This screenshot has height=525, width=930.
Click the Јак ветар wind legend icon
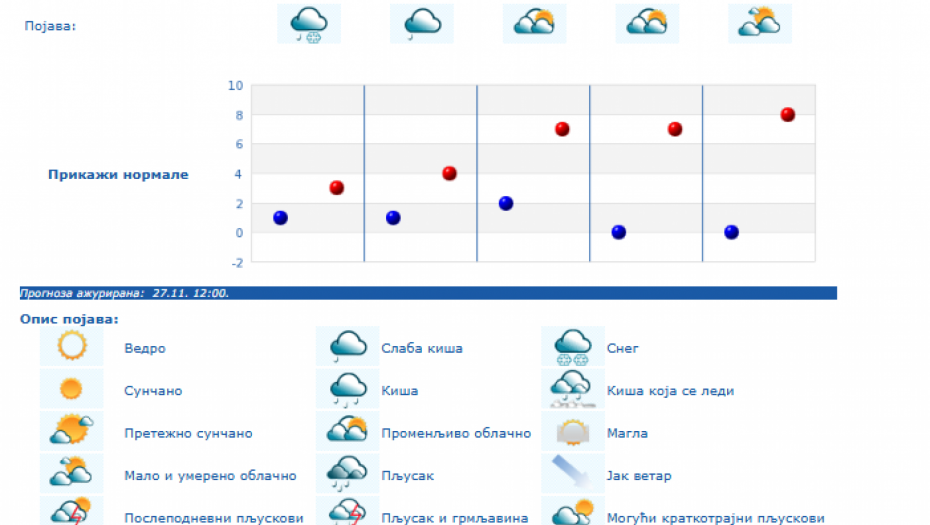(573, 474)
